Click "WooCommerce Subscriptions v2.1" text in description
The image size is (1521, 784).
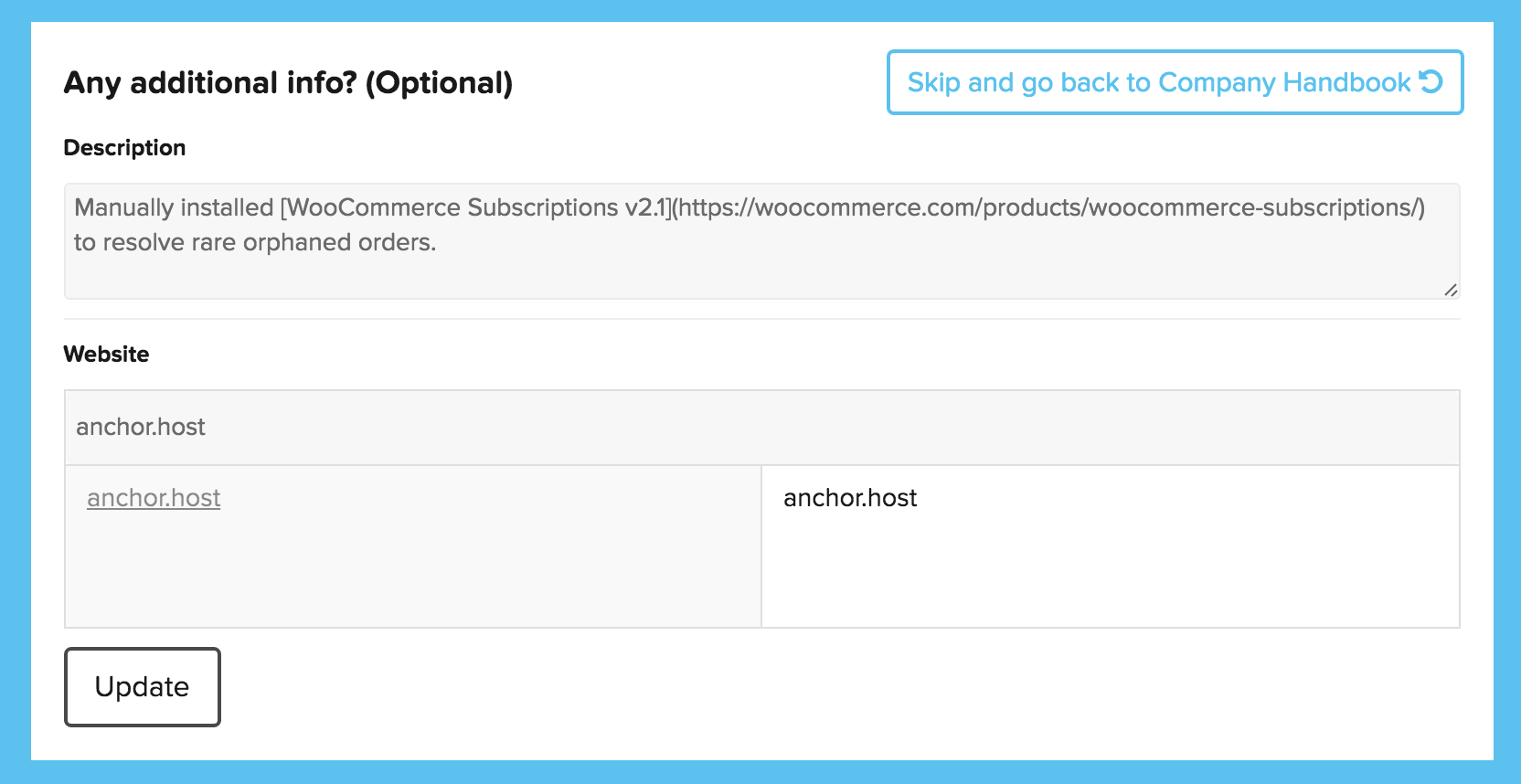[x=475, y=208]
